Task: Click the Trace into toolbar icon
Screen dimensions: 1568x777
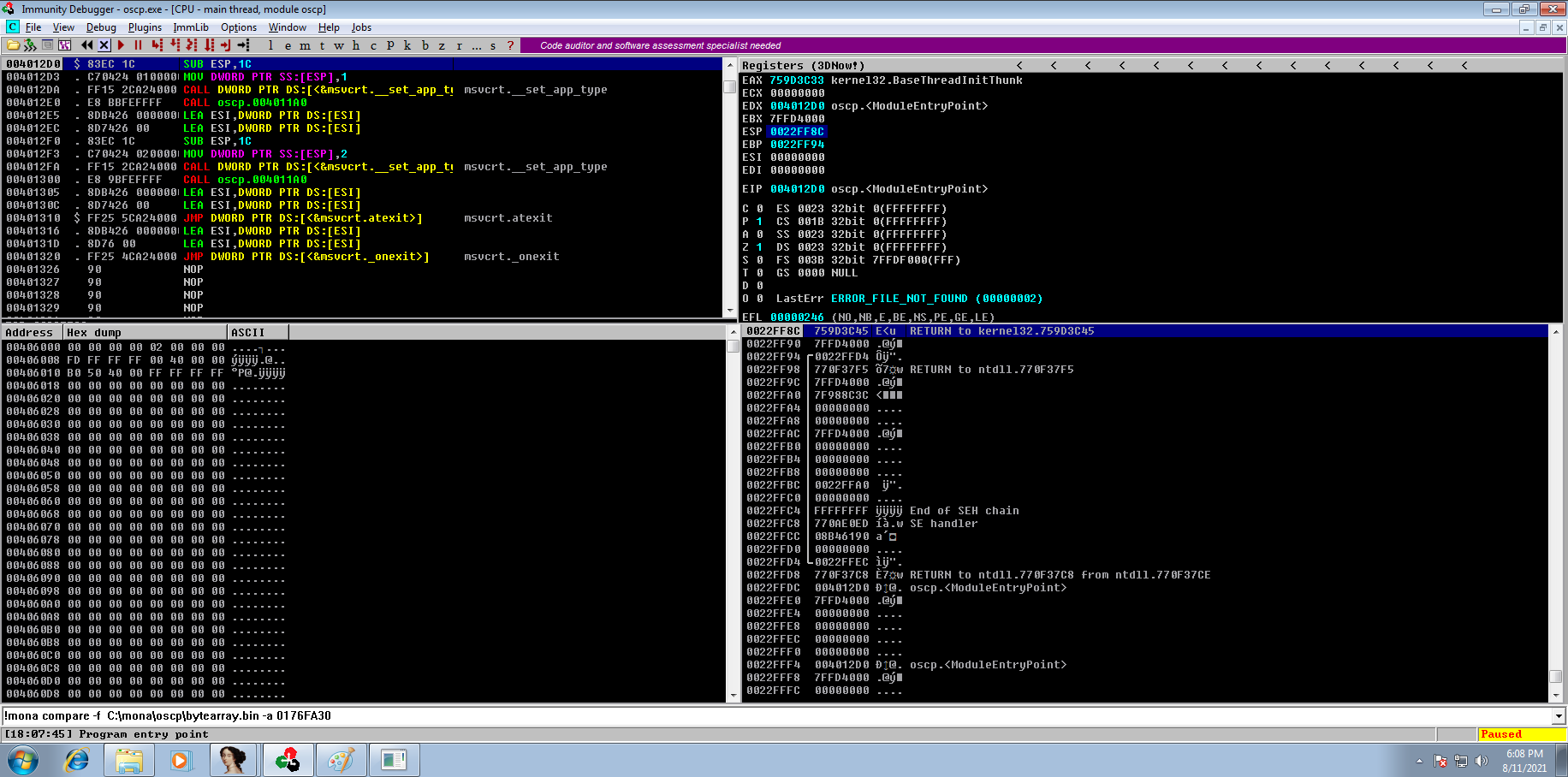Action: [x=192, y=45]
